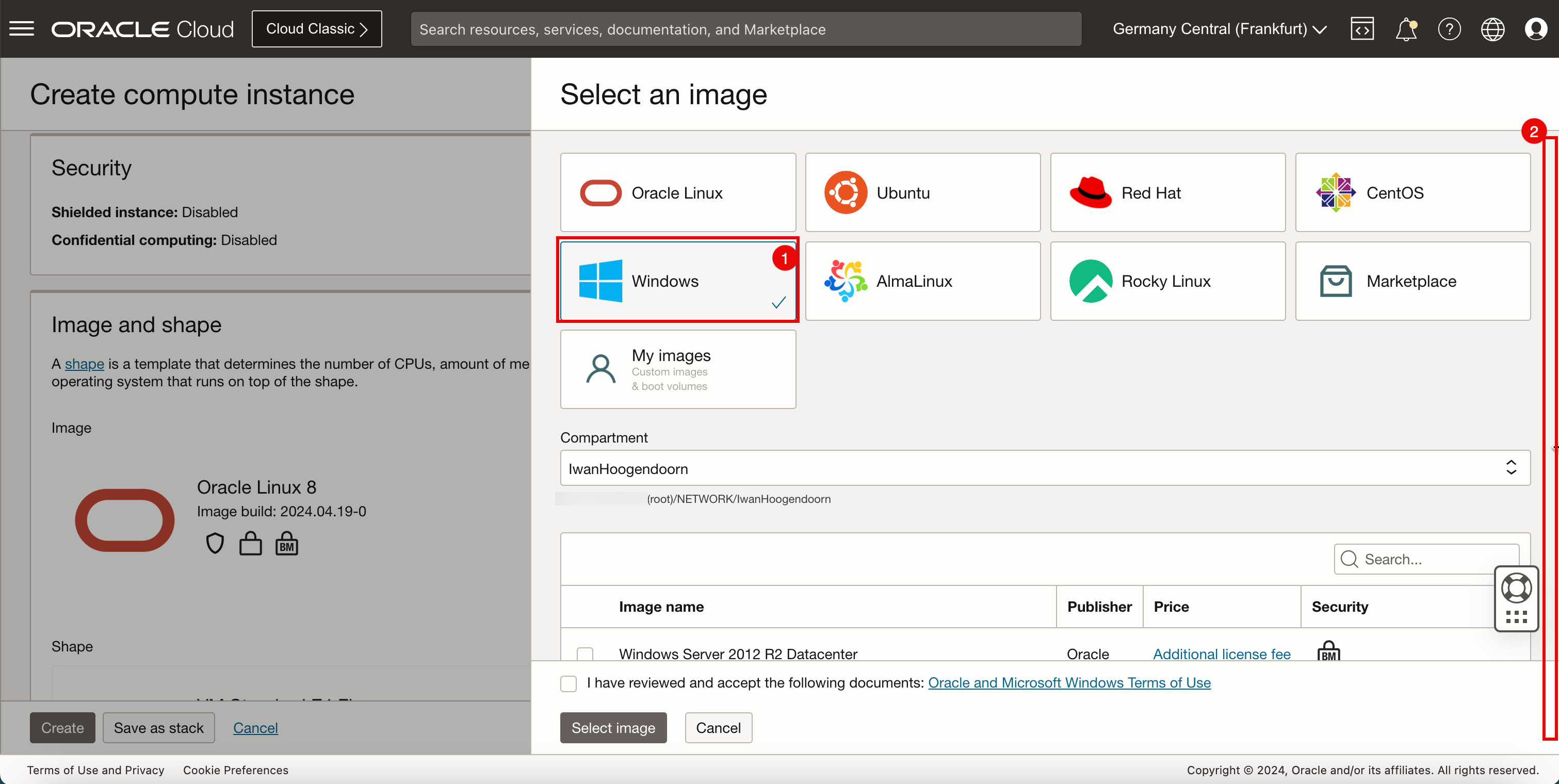Click Oracle and Microsoft Windows Terms of Use link

click(x=1069, y=682)
